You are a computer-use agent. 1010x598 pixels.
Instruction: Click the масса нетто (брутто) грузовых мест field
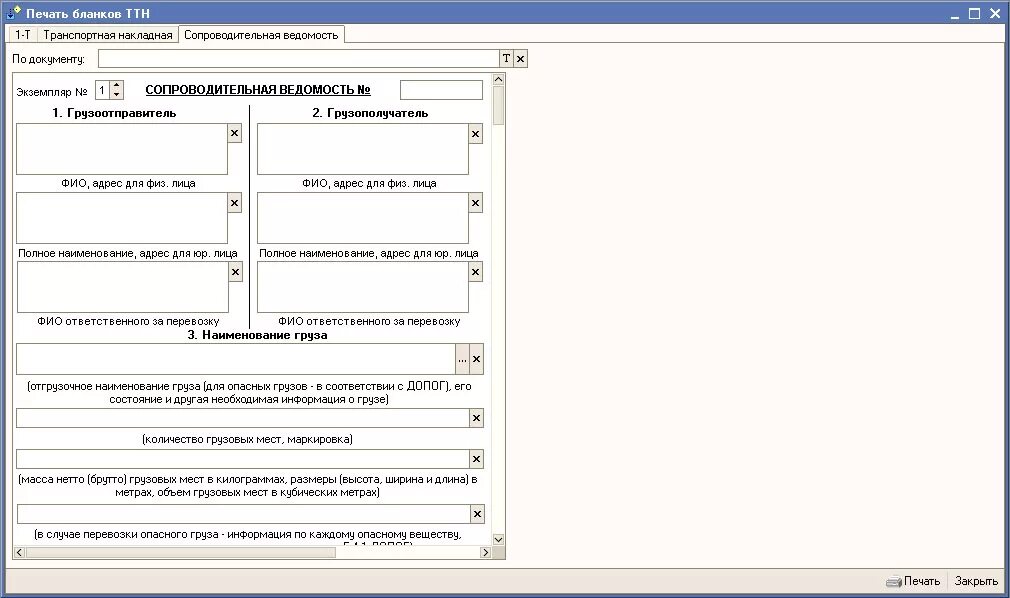tap(243, 459)
